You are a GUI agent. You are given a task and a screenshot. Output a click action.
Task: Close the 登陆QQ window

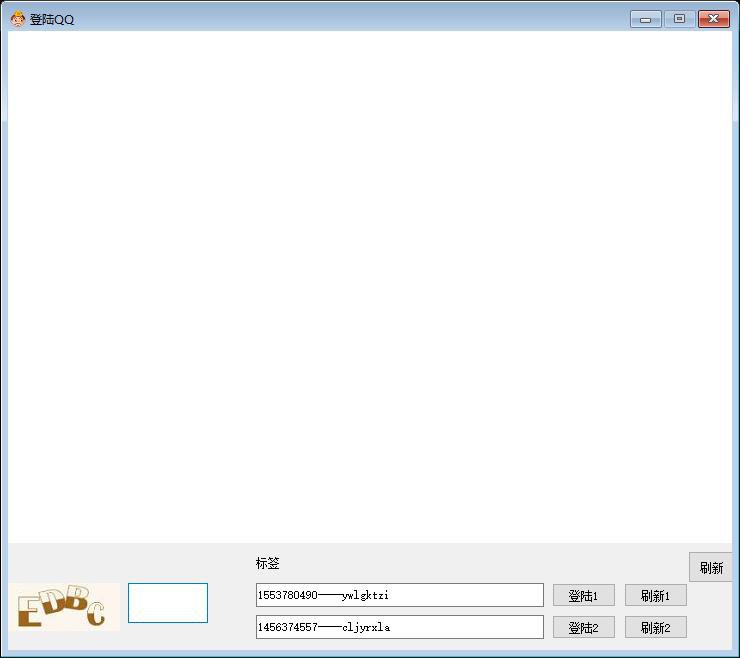point(713,19)
